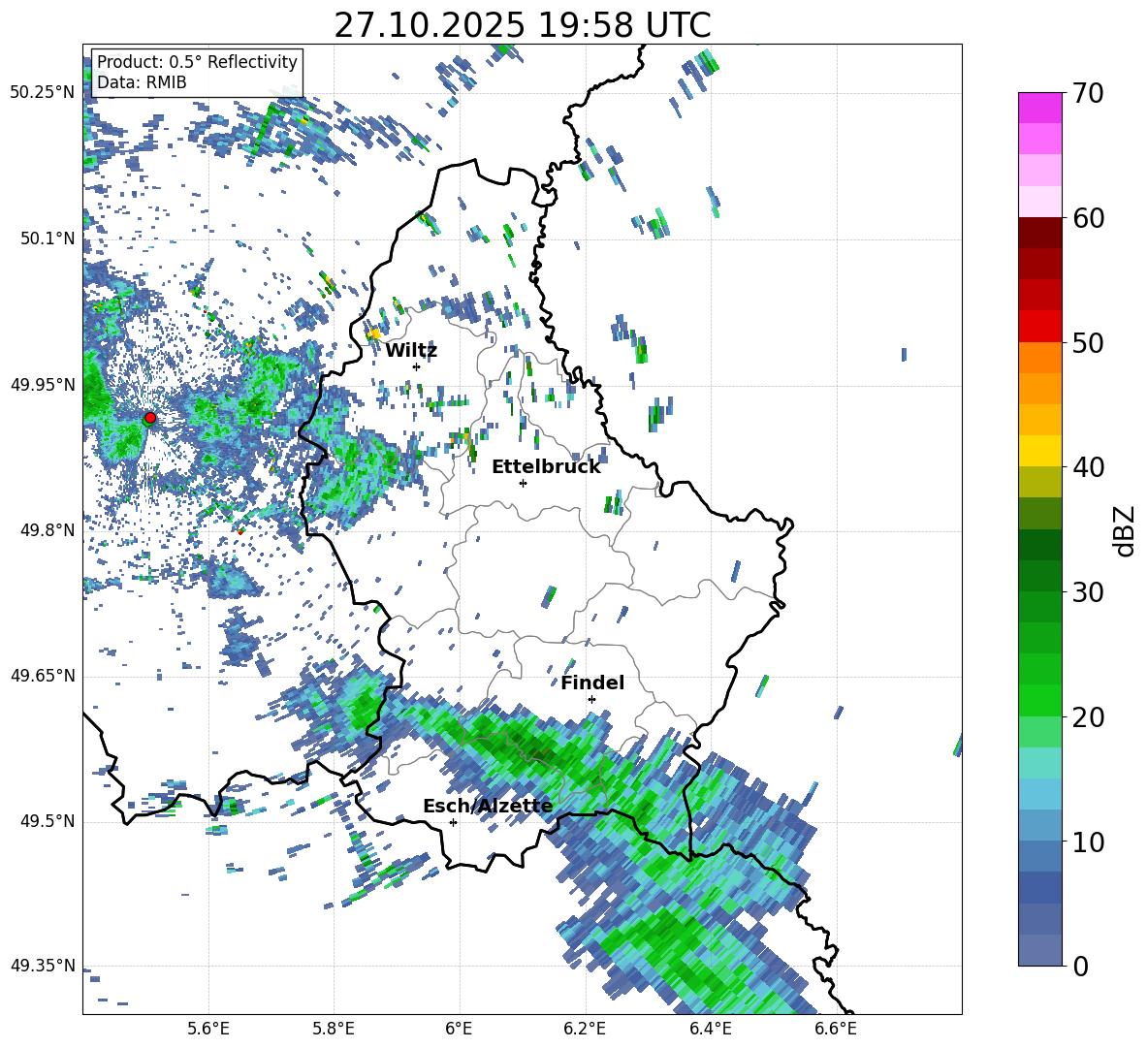Select the Ettelbruck city label
The width and height of the screenshot is (1148, 1048).
(x=546, y=467)
